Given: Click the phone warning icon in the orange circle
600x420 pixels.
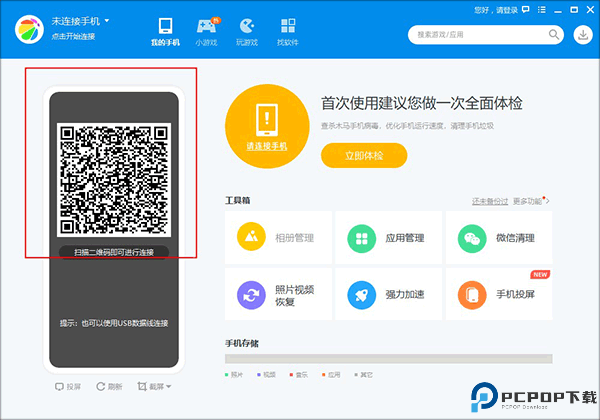Looking at the screenshot, I should pyautogui.click(x=267, y=120).
